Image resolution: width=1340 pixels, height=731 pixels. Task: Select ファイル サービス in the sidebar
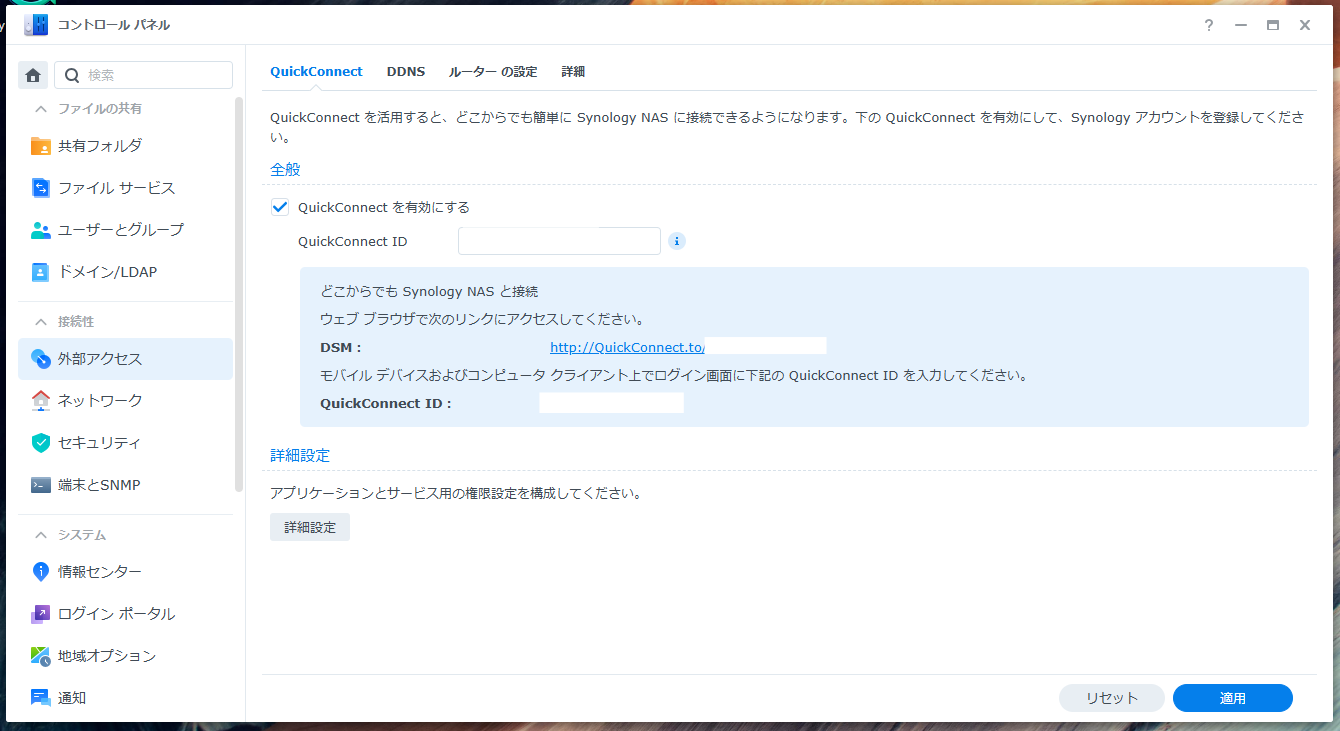tap(125, 188)
